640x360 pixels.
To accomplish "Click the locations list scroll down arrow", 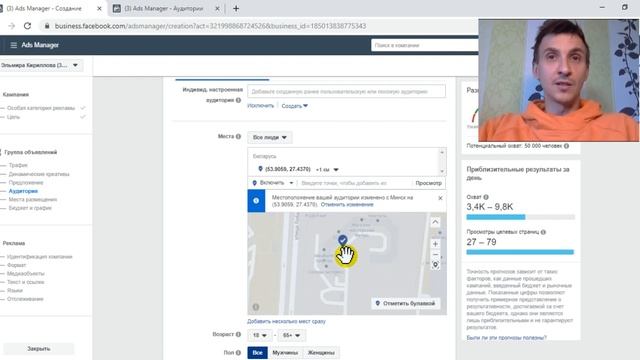I will [x=442, y=171].
